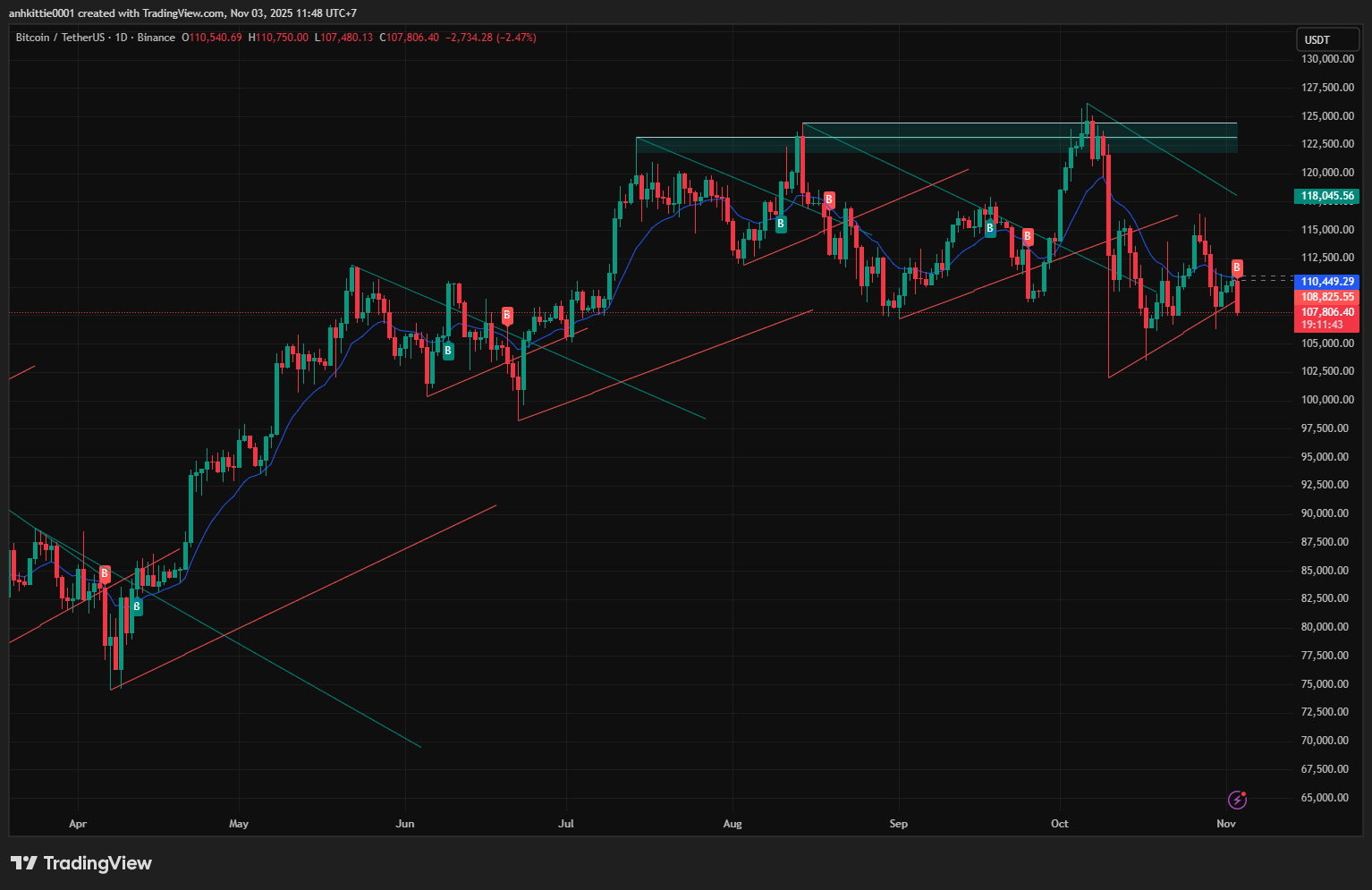The height and width of the screenshot is (890, 1372).
Task: Click the purple lightning bolt icon
Action: [x=1237, y=800]
